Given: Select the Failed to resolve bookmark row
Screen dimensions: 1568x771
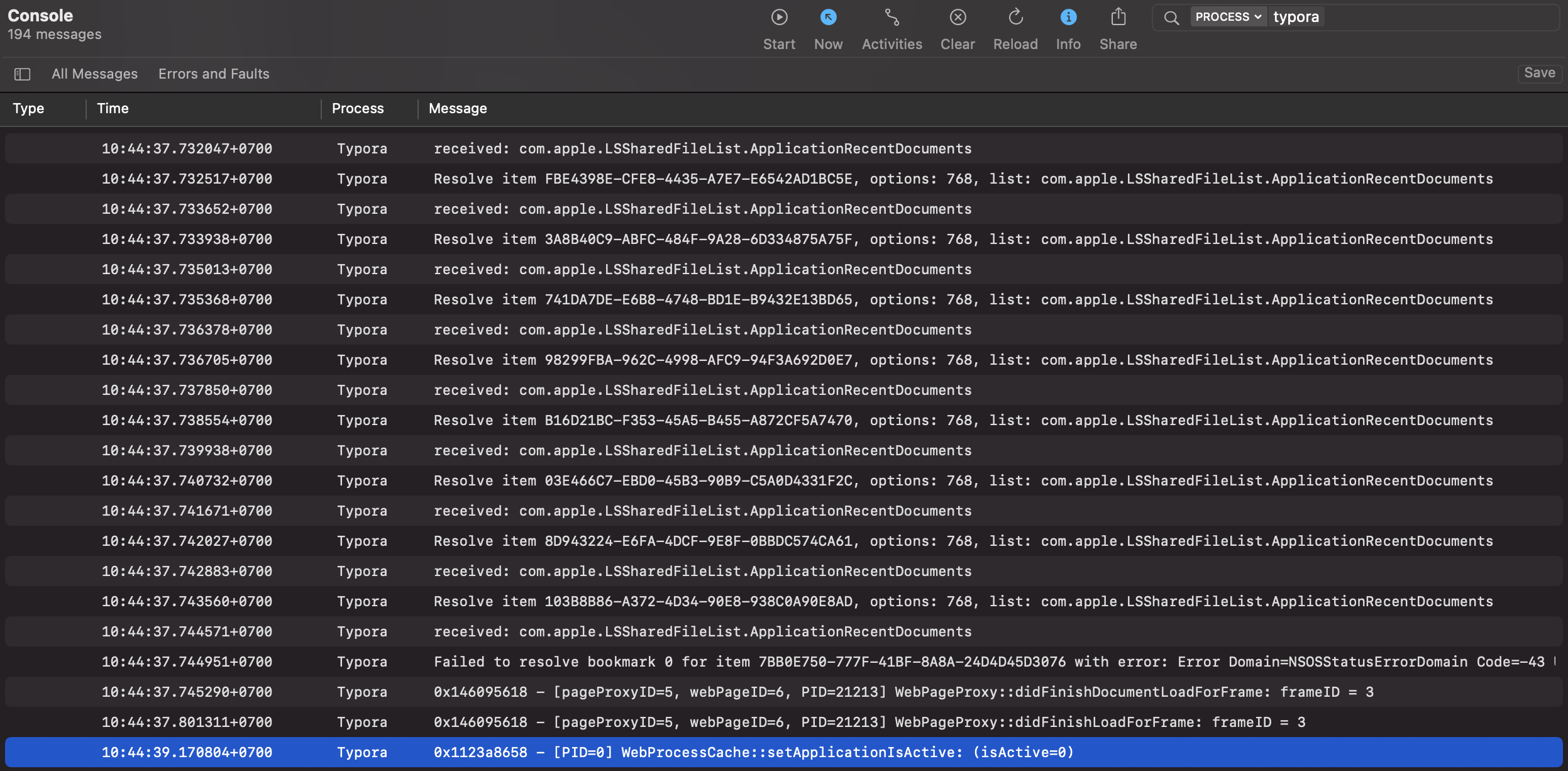Looking at the screenshot, I should coord(754,662).
